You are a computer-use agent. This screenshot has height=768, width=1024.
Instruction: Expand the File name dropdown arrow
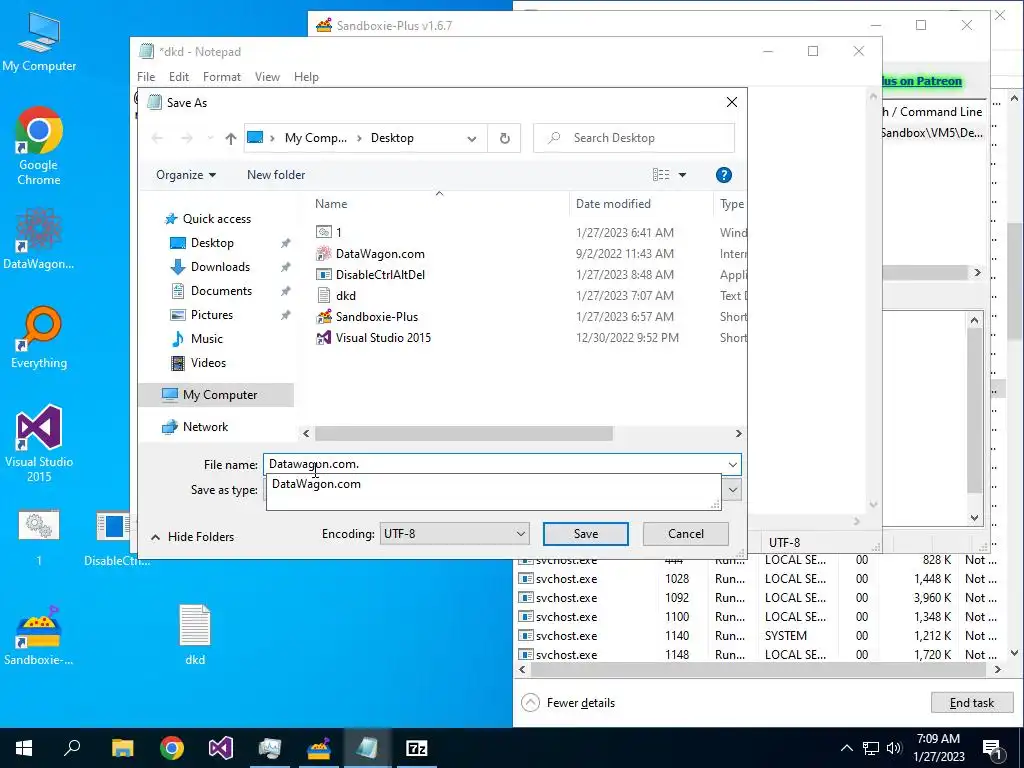732,464
